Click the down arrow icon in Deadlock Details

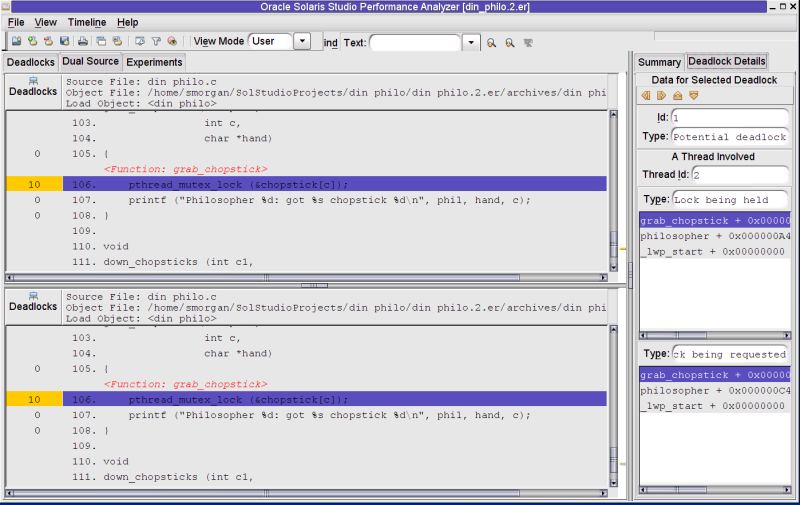[x=693, y=95]
